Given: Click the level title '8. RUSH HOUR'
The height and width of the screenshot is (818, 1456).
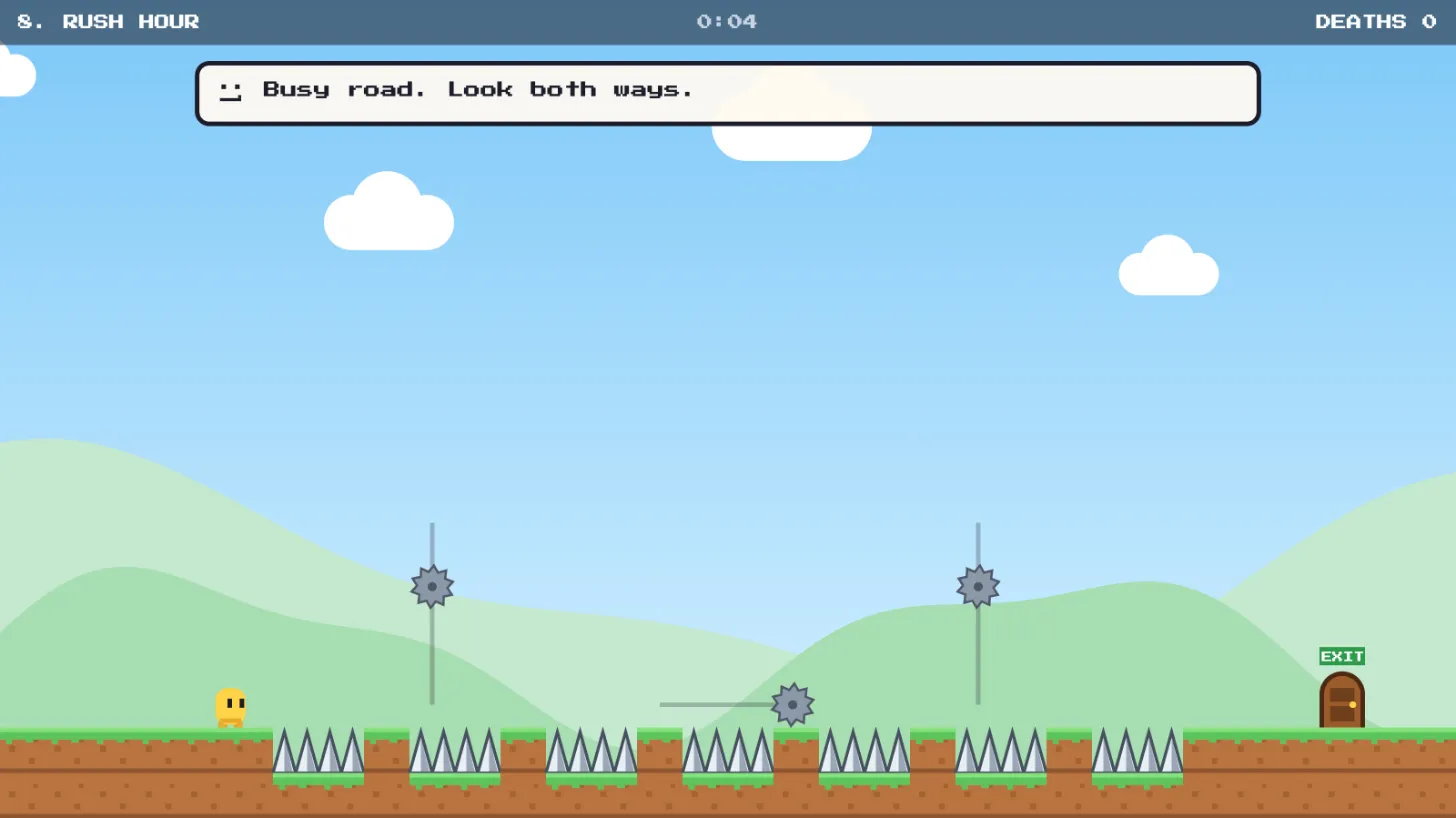Looking at the screenshot, I should 108,22.
